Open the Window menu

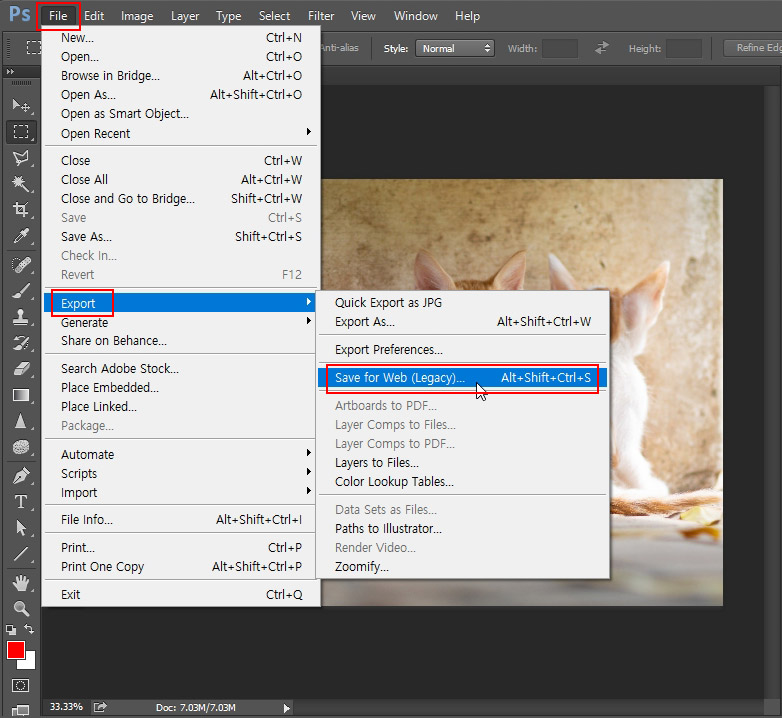click(415, 16)
